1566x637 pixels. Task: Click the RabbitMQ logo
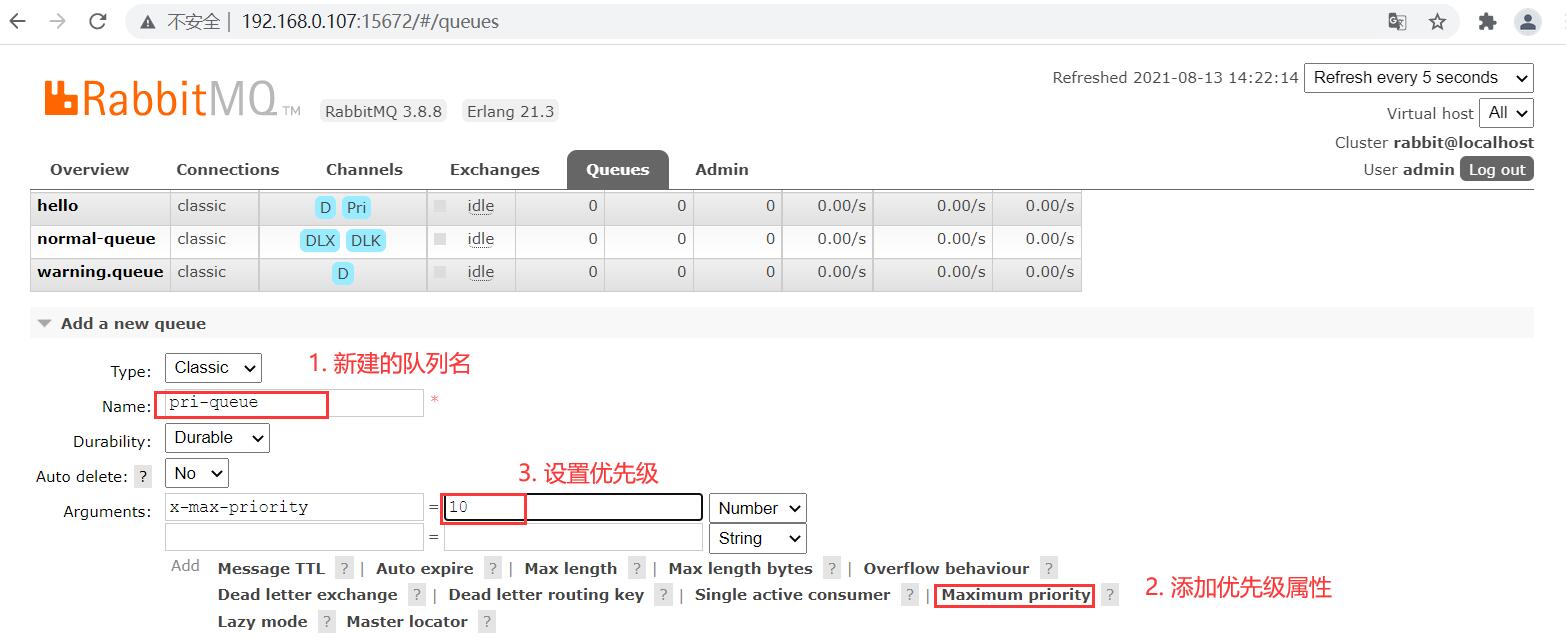point(171,99)
